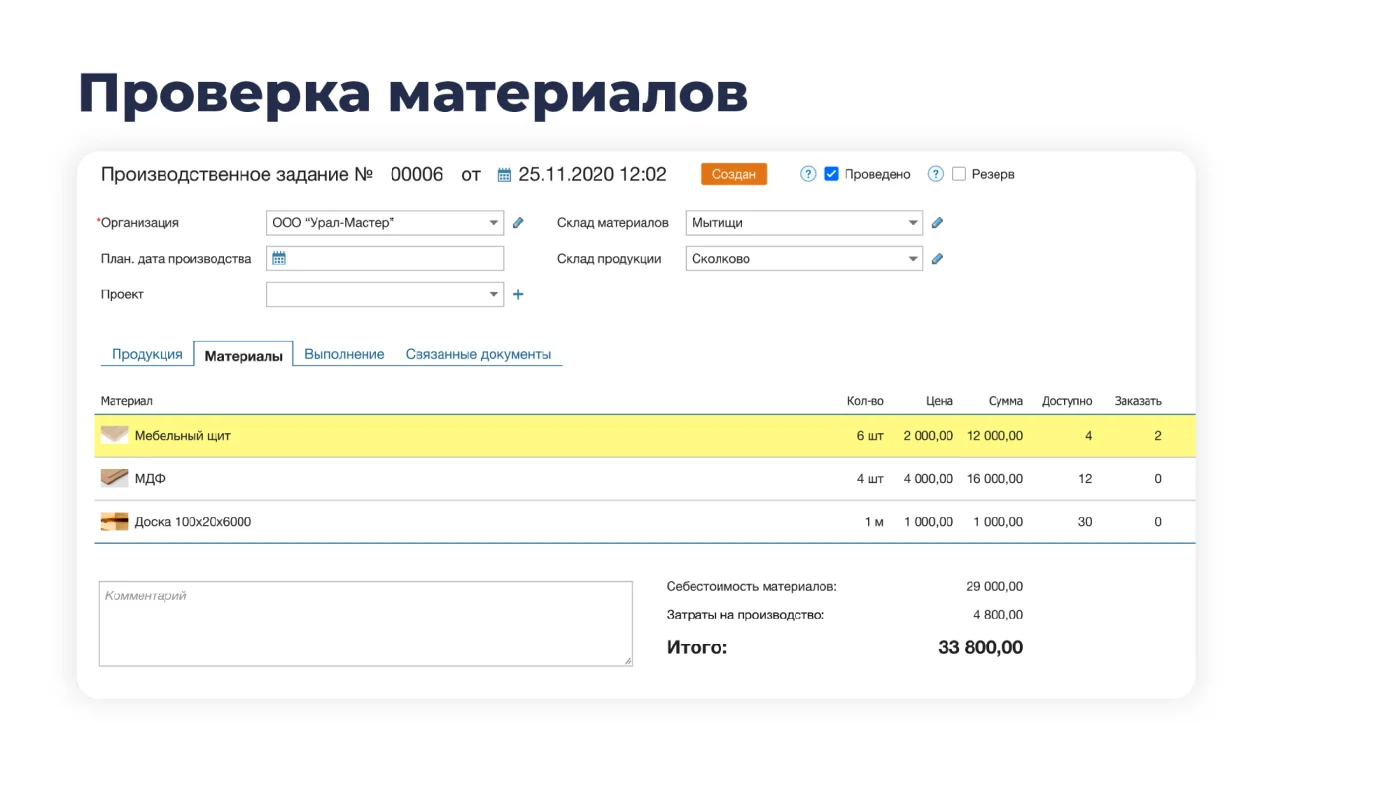
Task: Click document number 00006
Action: pyautogui.click(x=417, y=175)
